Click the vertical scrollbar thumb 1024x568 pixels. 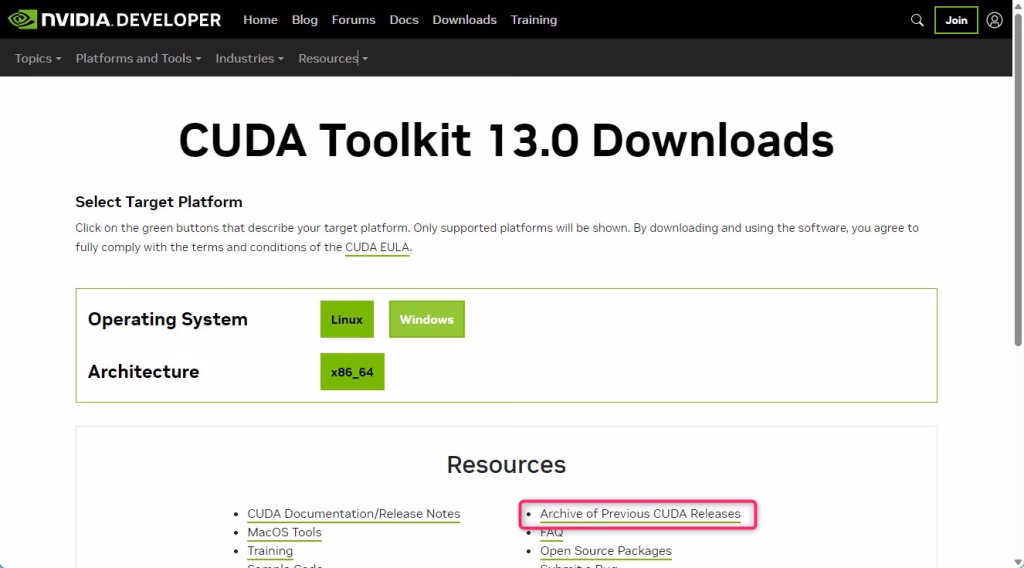1017,180
